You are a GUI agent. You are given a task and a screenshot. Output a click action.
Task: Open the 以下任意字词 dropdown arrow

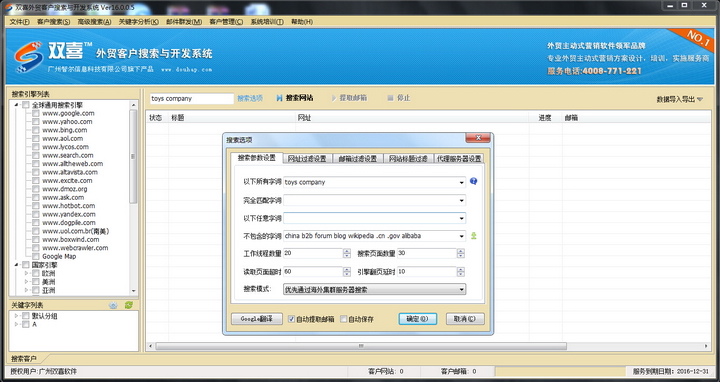point(461,218)
